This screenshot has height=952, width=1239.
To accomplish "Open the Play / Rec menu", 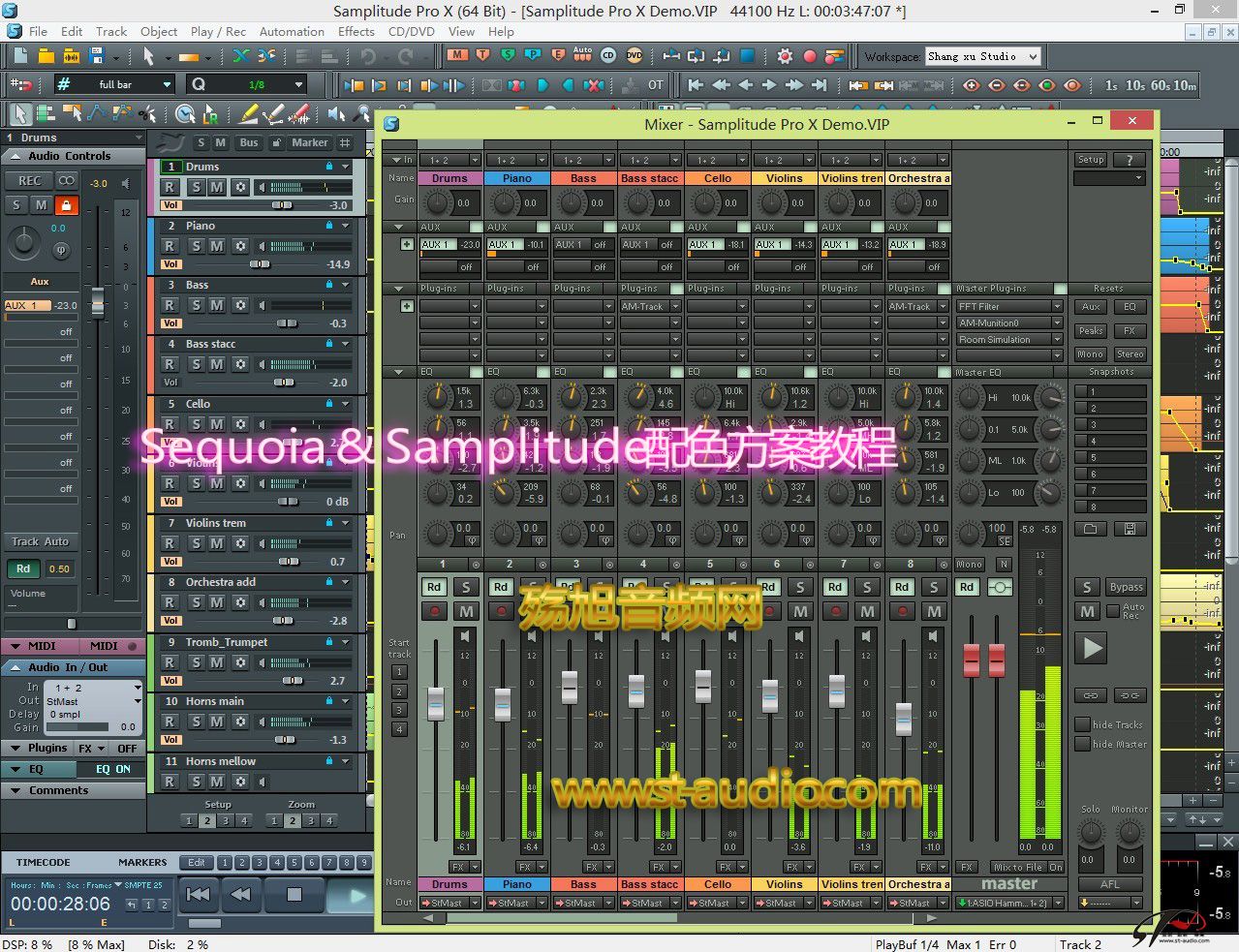I will 218,31.
